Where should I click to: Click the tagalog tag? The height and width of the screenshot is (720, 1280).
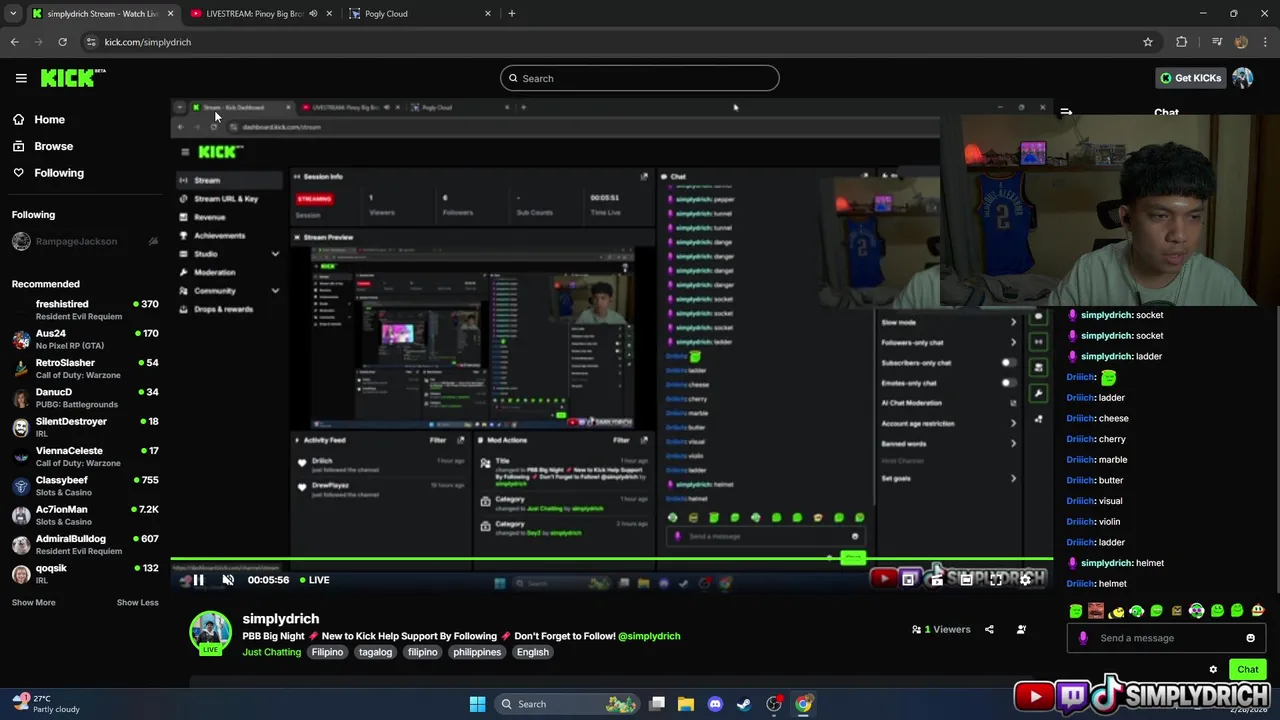point(375,652)
